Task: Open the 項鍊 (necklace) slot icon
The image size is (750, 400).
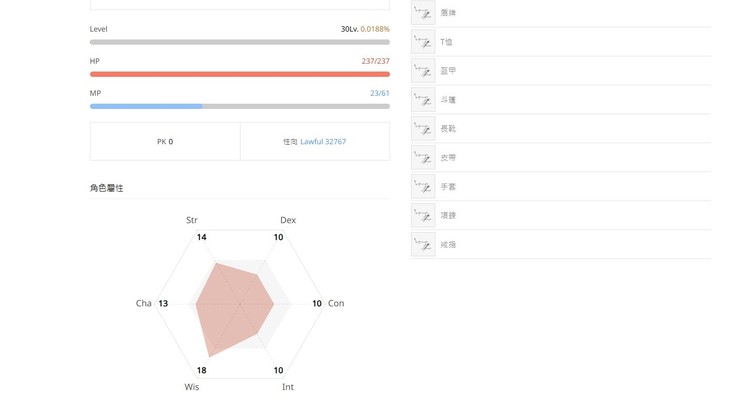Action: pos(423,216)
